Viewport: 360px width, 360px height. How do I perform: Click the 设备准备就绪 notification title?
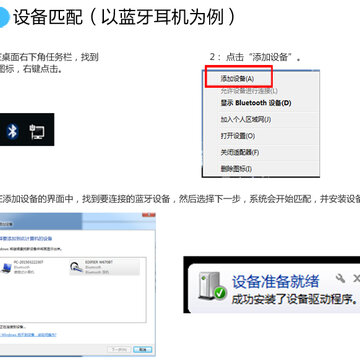pos(275,282)
